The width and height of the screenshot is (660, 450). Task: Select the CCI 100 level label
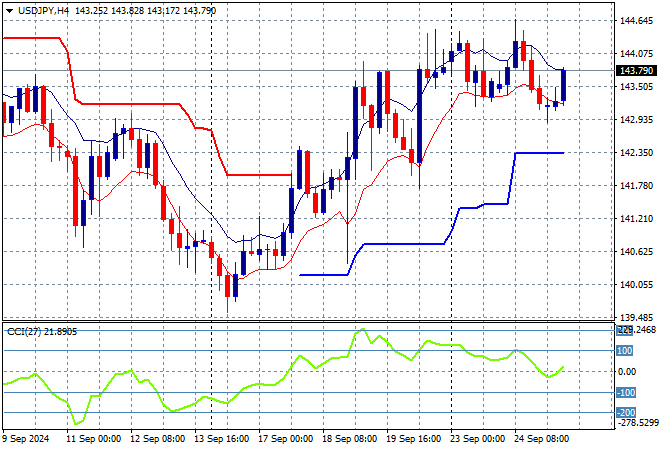(625, 351)
